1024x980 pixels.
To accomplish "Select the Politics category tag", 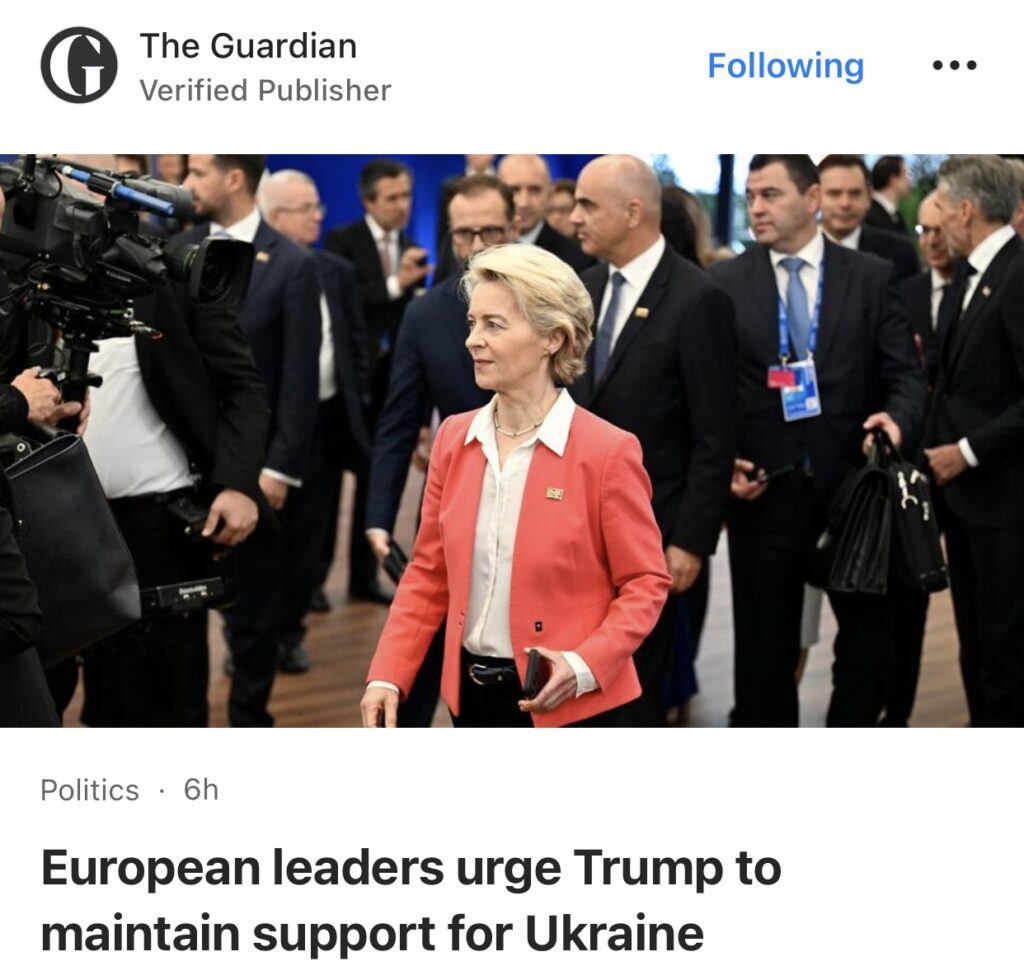I will click(89, 790).
